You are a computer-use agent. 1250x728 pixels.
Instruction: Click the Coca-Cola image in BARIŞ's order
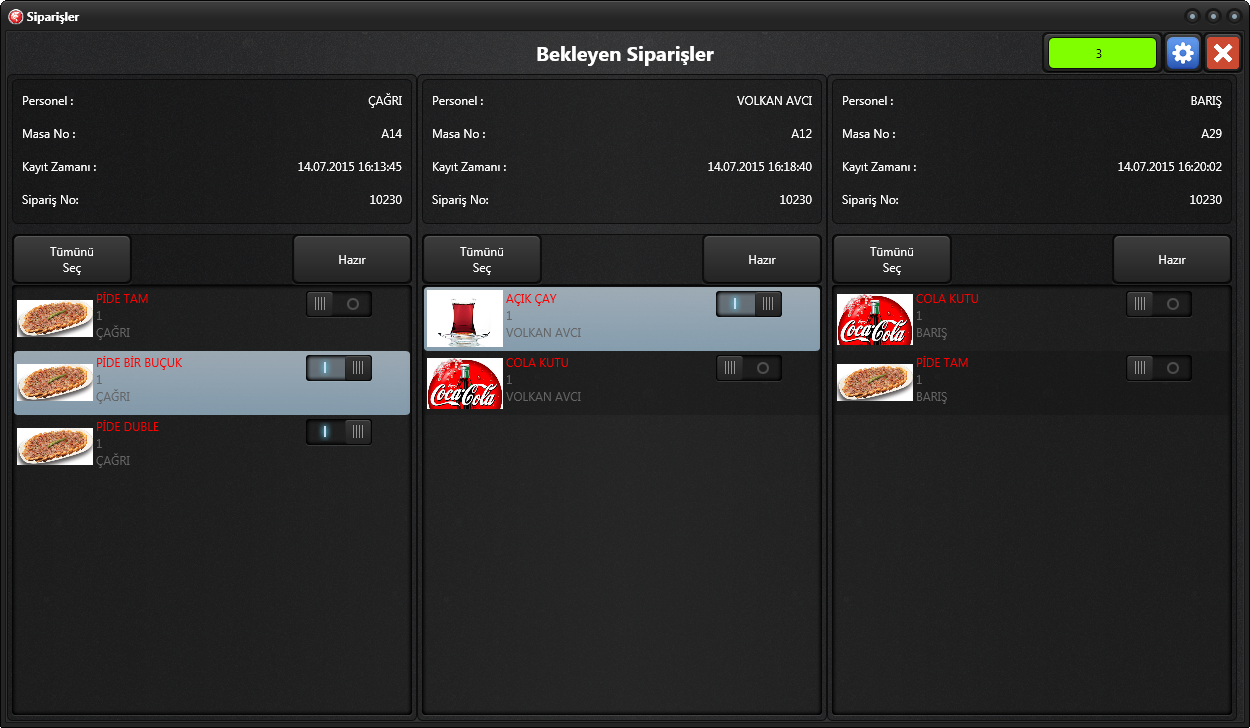coord(875,319)
